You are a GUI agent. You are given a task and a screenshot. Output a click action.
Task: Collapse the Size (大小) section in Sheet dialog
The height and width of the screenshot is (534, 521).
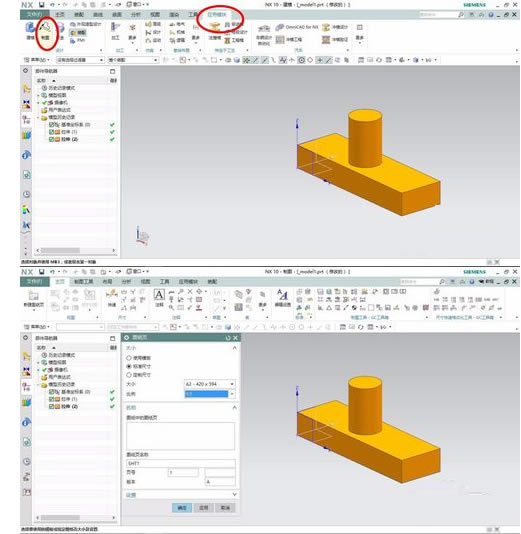pos(234,348)
